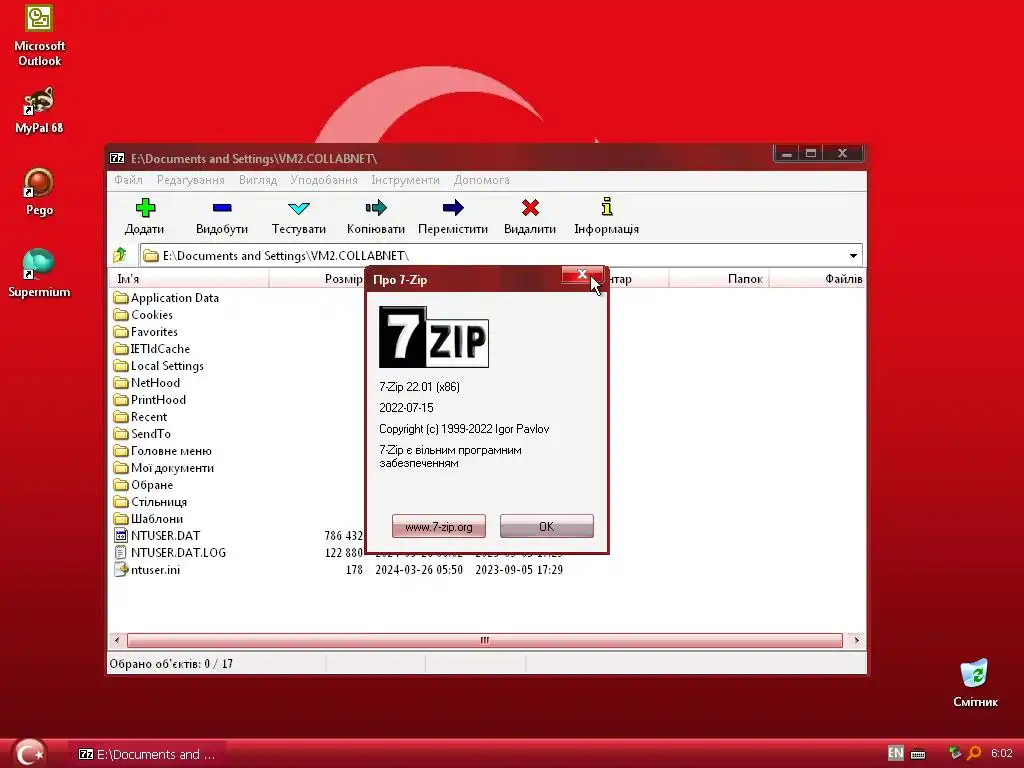This screenshot has width=1024, height=768.
Task: Select the IETldCache folder
Action: click(152, 349)
